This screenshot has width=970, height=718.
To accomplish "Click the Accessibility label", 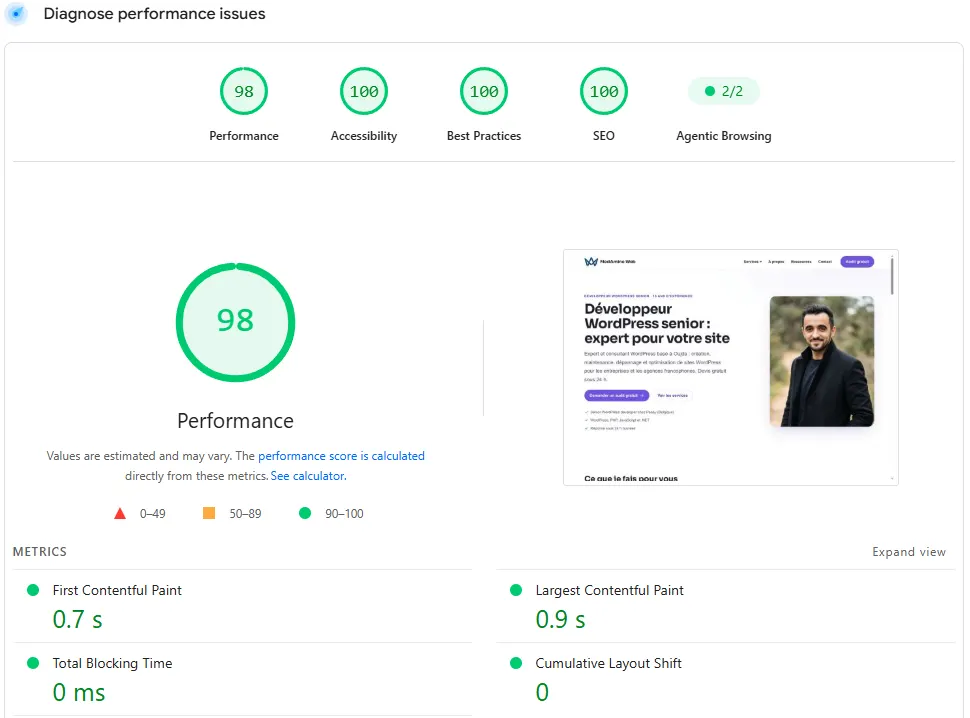I will coord(364,135).
